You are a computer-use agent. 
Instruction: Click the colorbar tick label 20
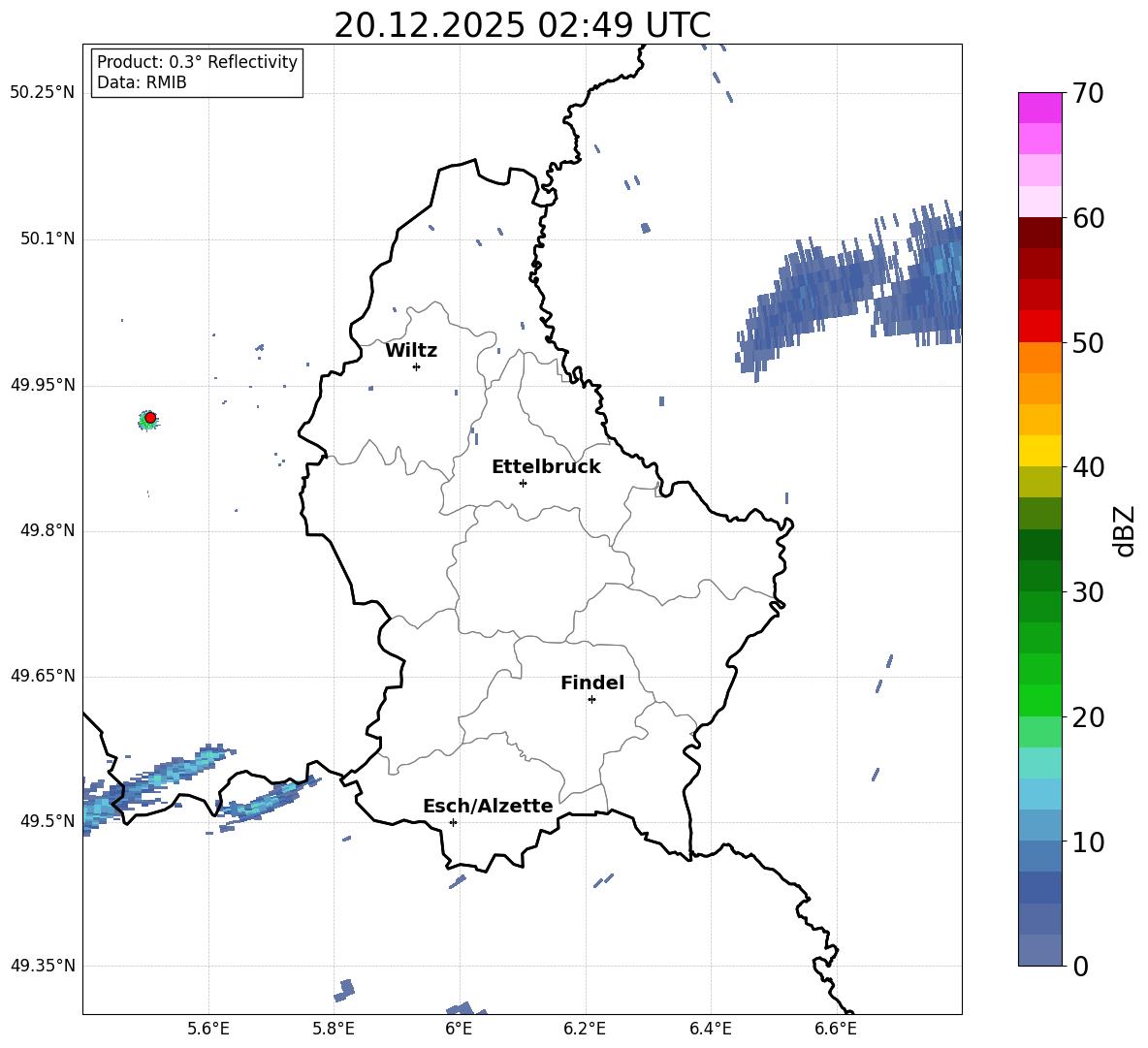click(1088, 717)
